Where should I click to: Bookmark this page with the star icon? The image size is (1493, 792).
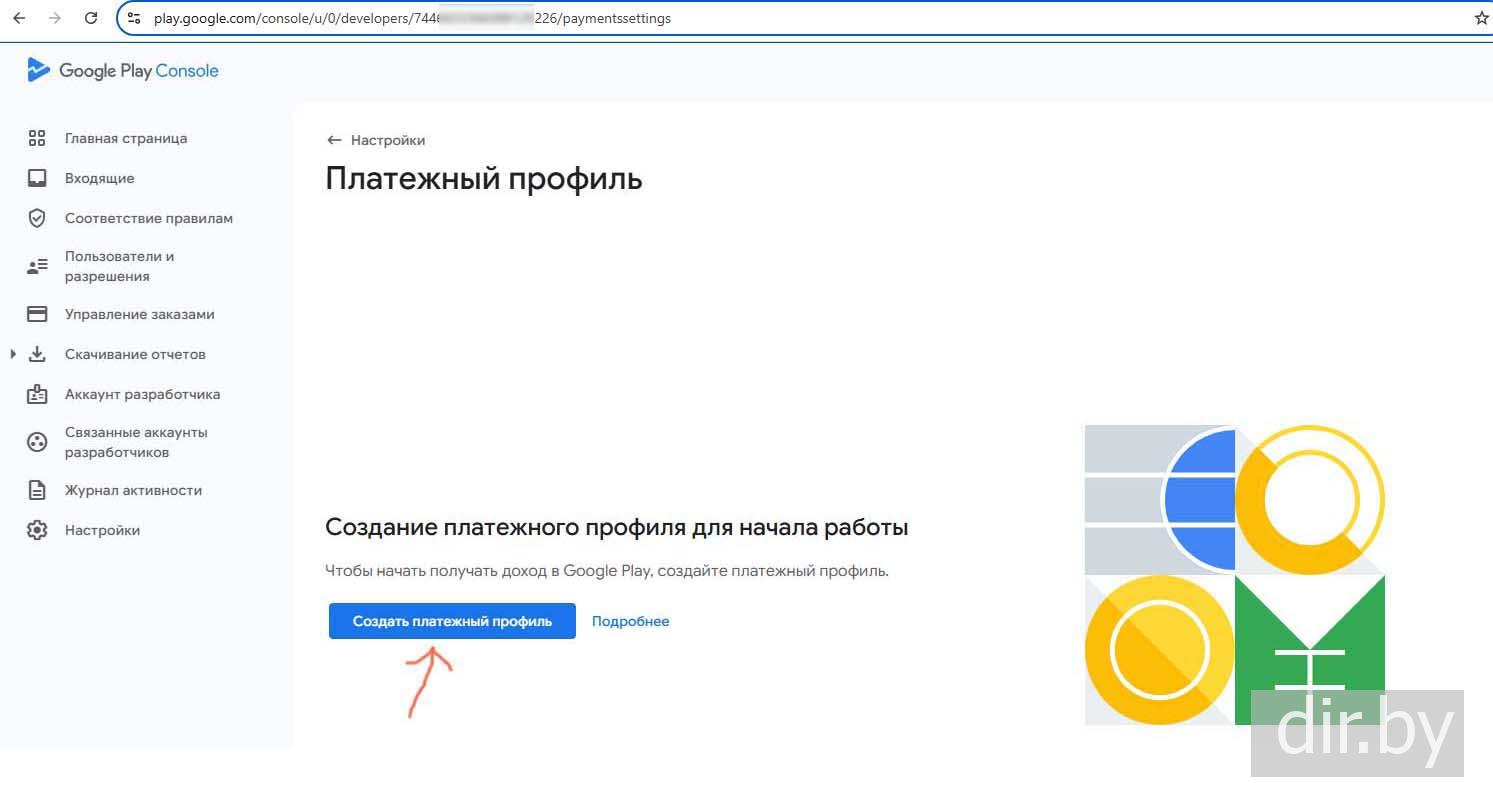tap(1482, 18)
